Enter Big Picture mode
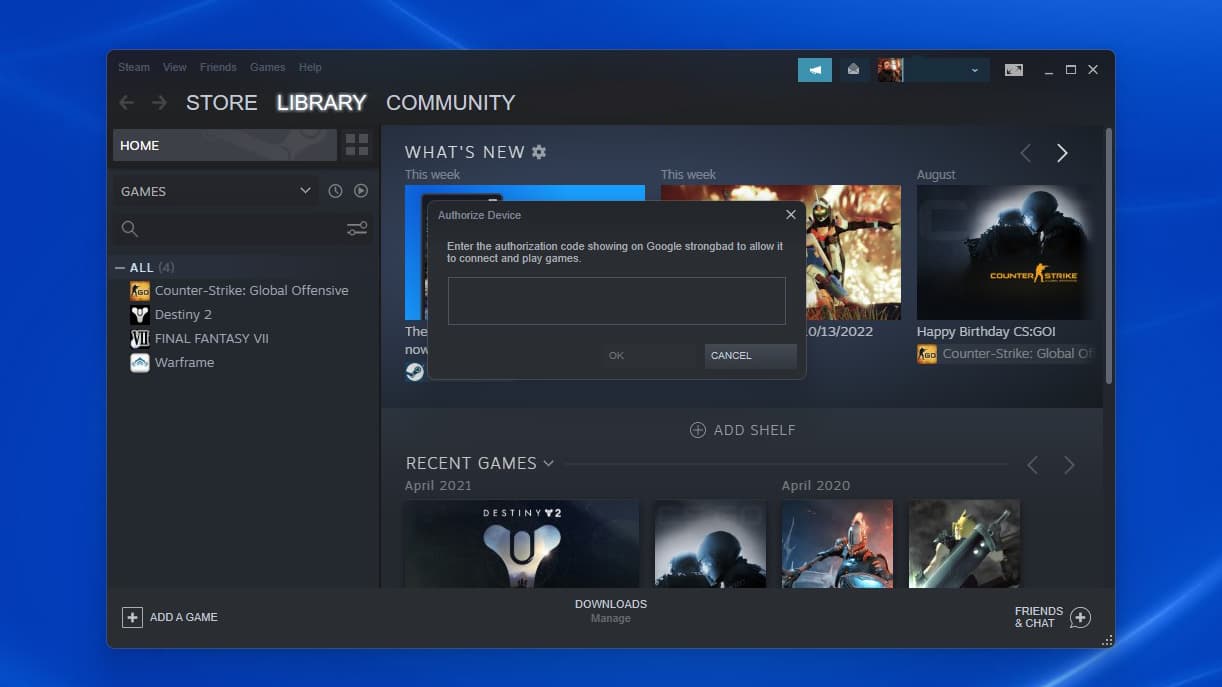Screen dimensions: 1222x687 1013,69
